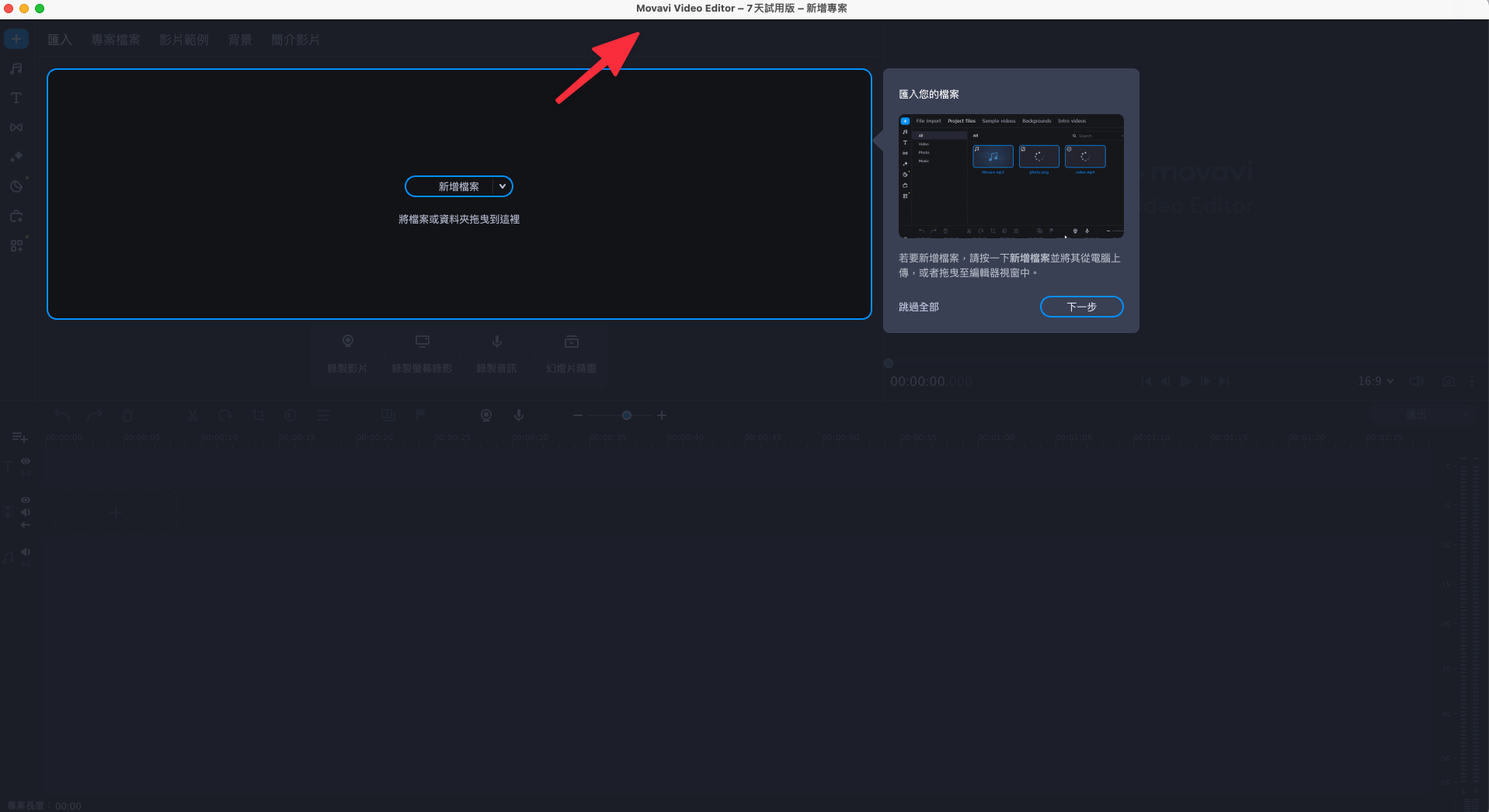Toggle visibility eye on video track

pos(26,500)
